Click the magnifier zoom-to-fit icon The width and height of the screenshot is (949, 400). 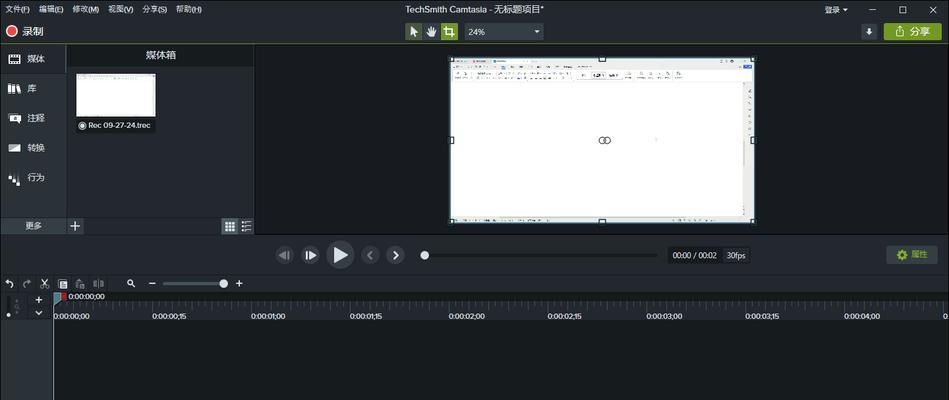pyautogui.click(x=131, y=284)
